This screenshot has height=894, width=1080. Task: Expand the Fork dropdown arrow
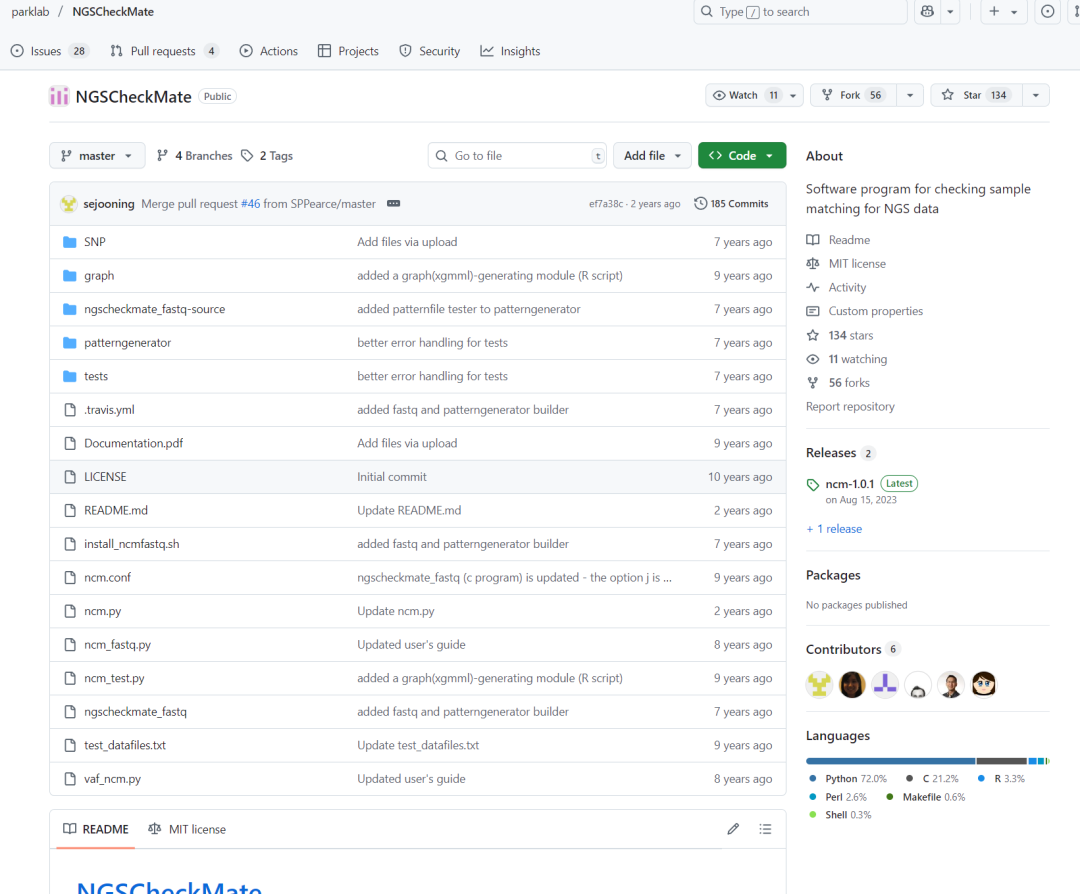point(910,95)
